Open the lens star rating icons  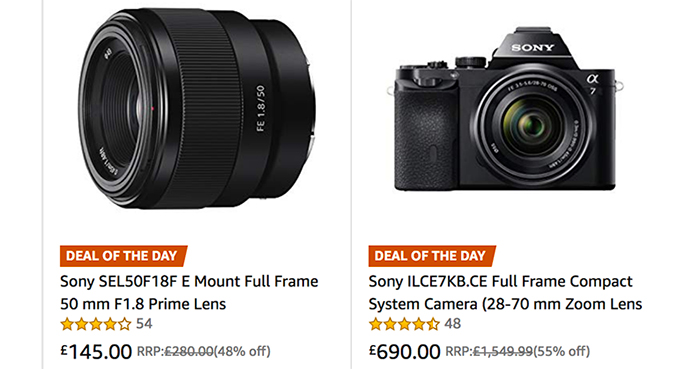96,324
